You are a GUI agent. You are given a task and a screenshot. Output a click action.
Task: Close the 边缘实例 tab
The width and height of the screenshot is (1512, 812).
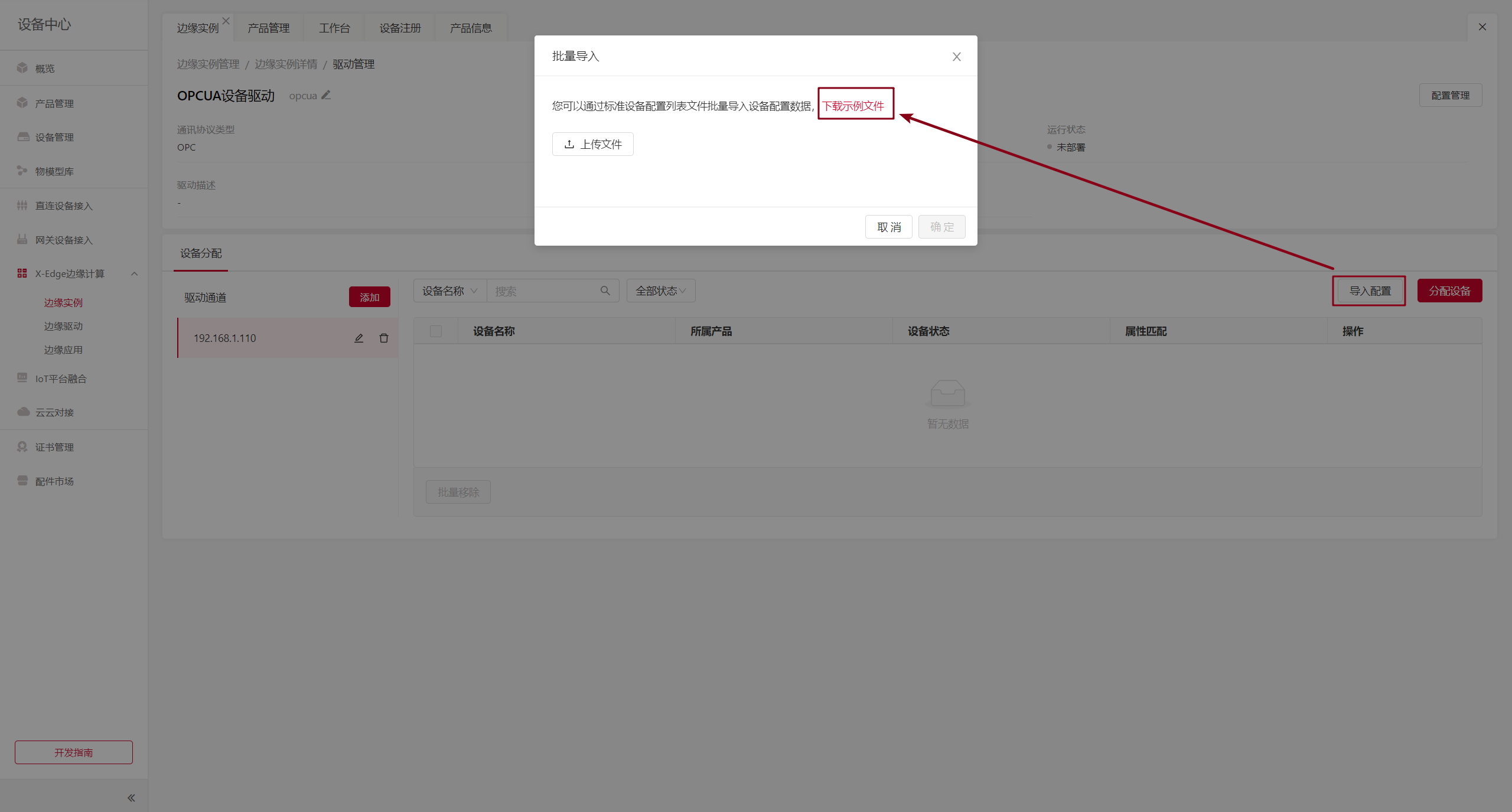[x=226, y=21]
